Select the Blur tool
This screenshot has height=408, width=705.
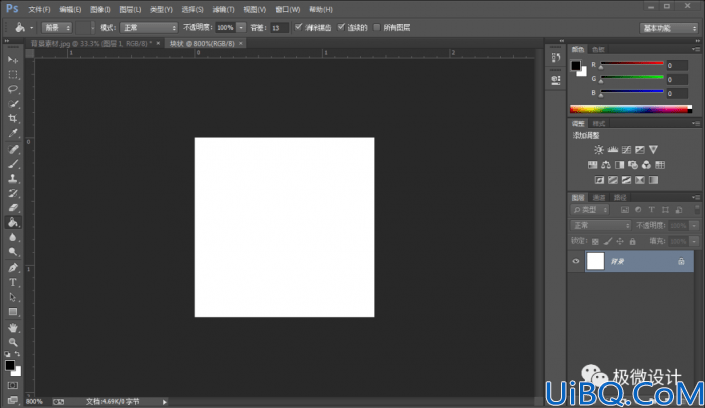click(13, 237)
